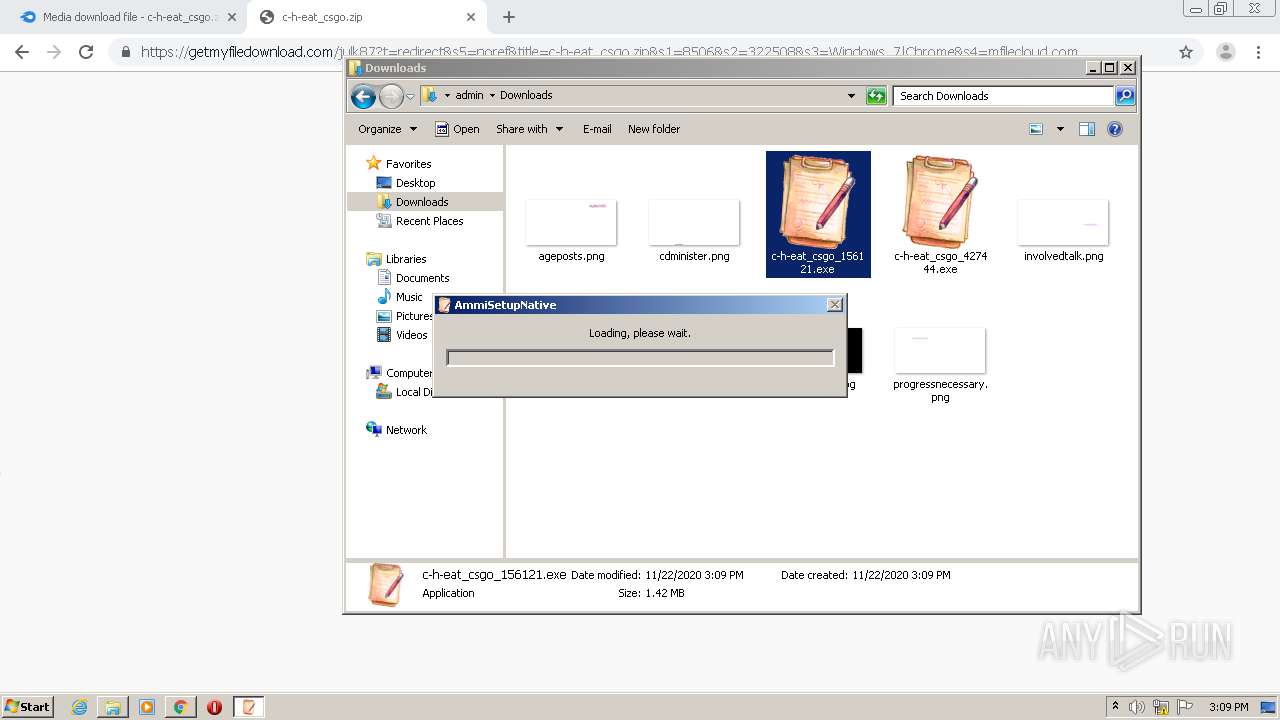This screenshot has width=1280, height=720.
Task: Click the Search Downloads magnifier icon
Action: [x=1125, y=96]
